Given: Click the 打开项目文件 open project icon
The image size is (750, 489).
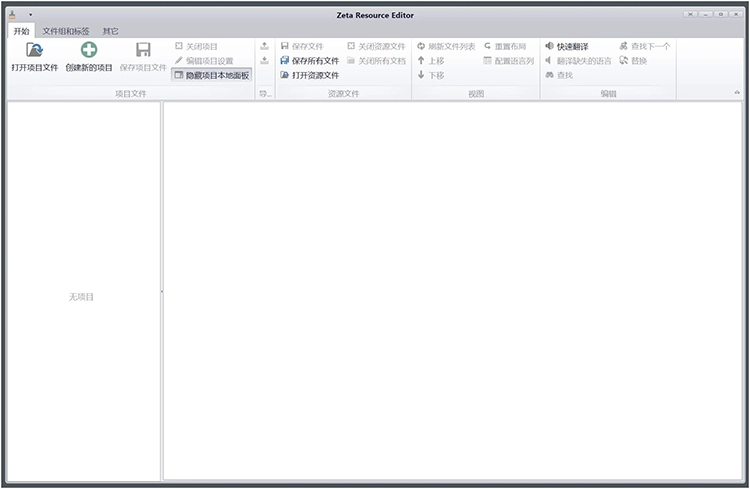Looking at the screenshot, I should coord(34,50).
